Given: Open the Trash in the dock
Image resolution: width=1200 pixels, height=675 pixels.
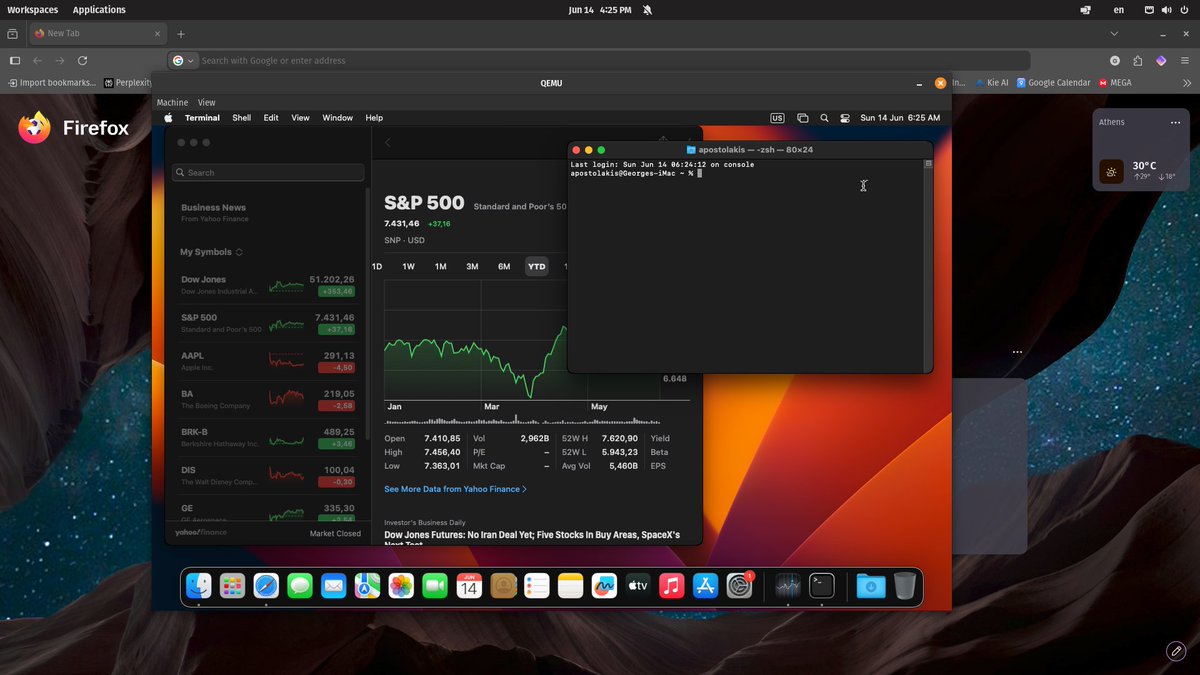Looking at the screenshot, I should [904, 586].
